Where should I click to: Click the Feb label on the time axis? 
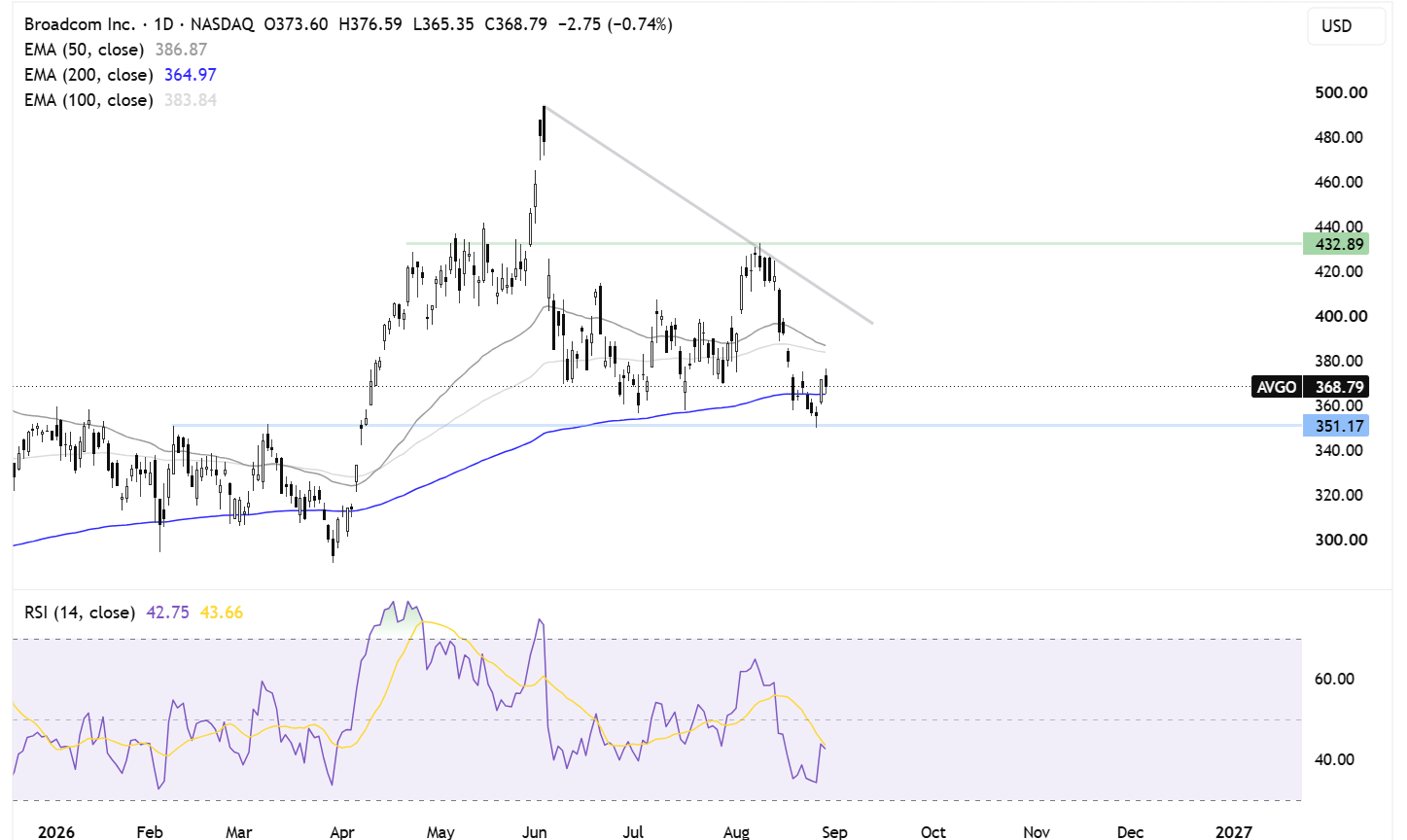click(150, 831)
